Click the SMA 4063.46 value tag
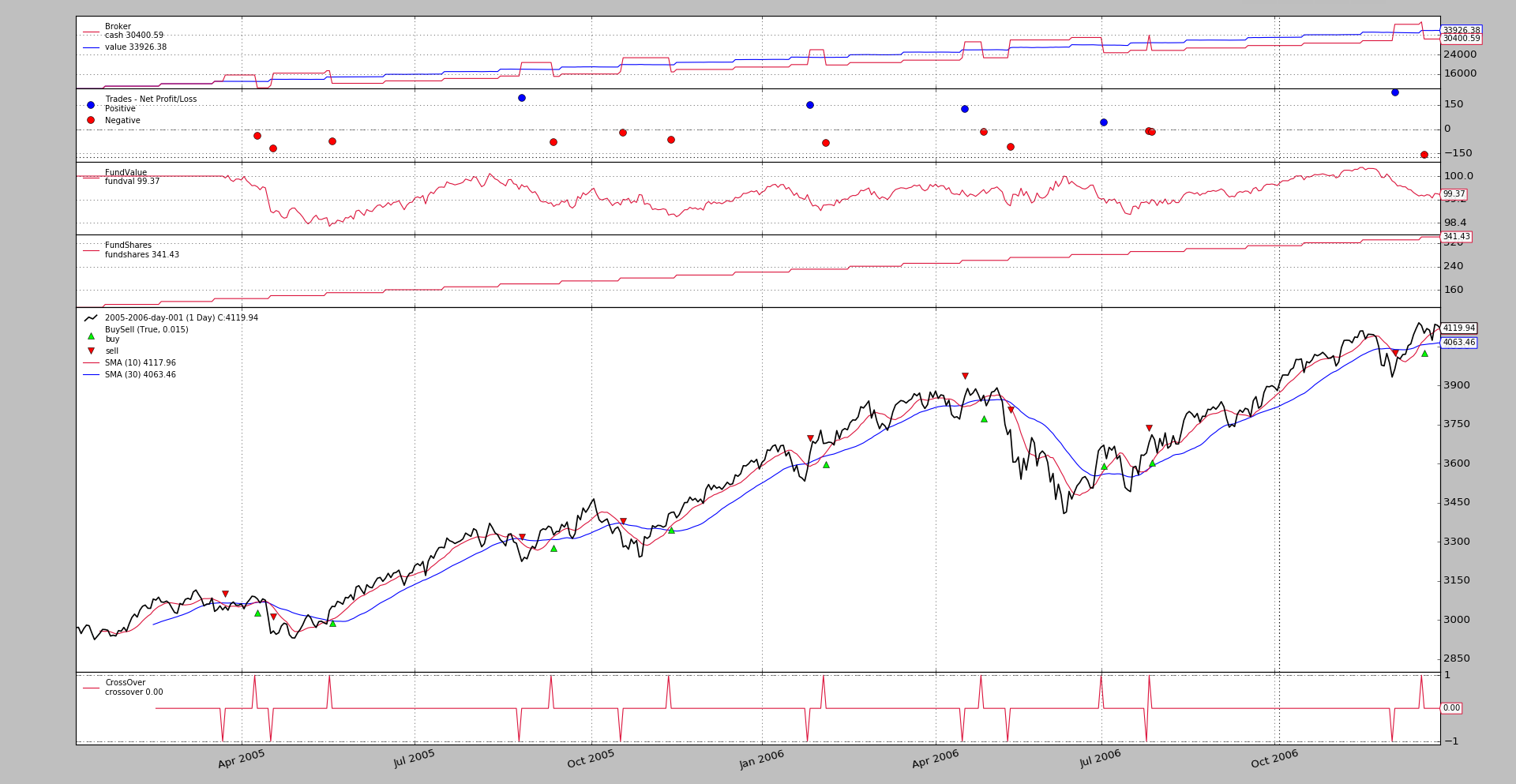The width and height of the screenshot is (1516, 784). 1458,343
